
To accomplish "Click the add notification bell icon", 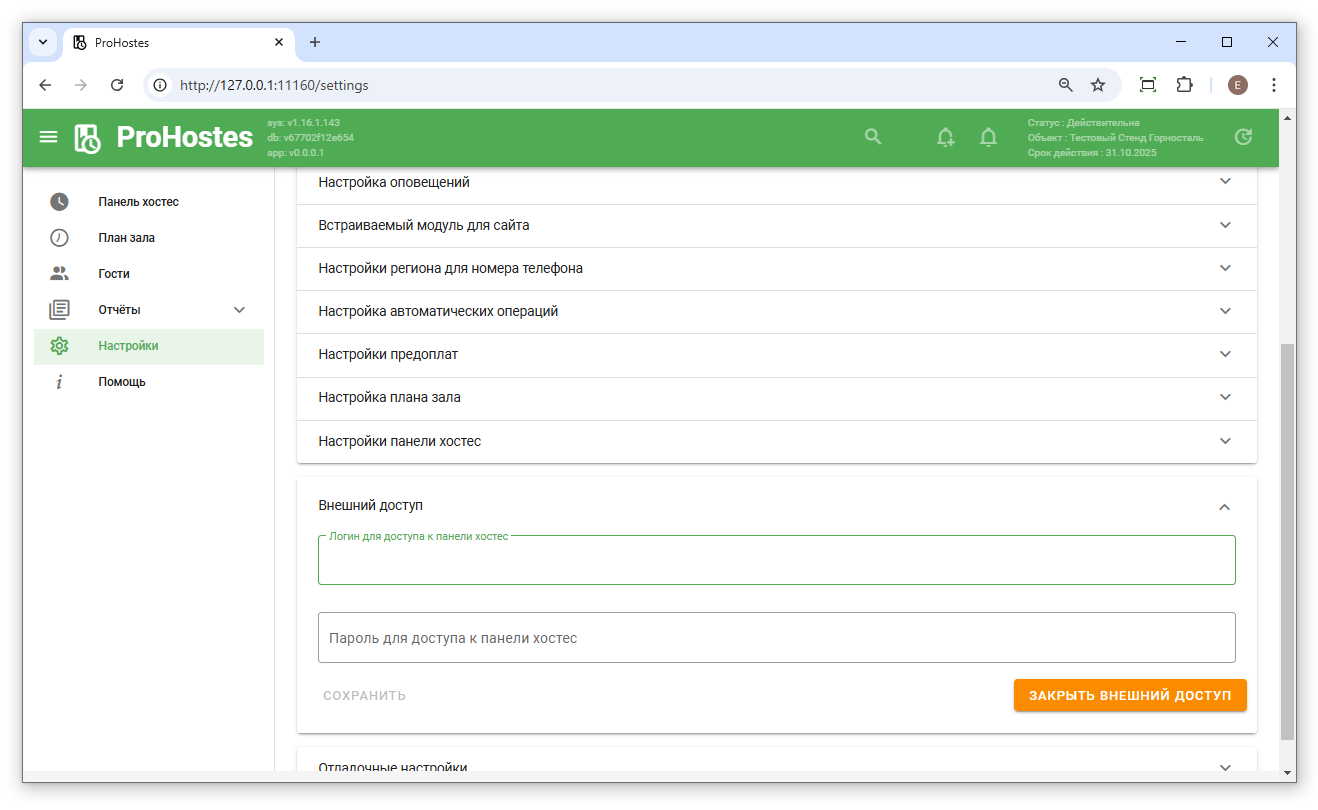I will (945, 138).
